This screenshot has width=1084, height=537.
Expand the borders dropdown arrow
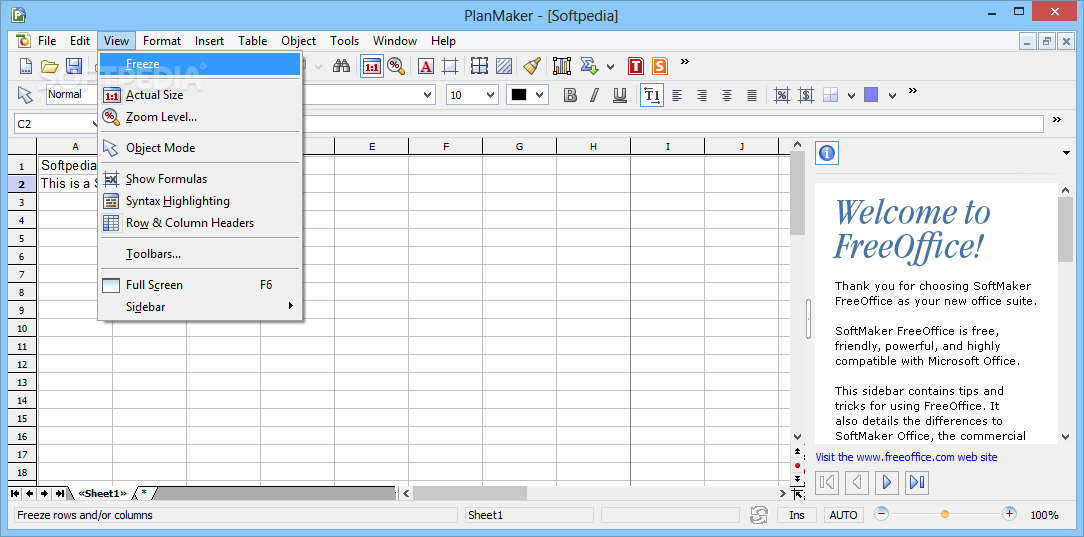[852, 95]
